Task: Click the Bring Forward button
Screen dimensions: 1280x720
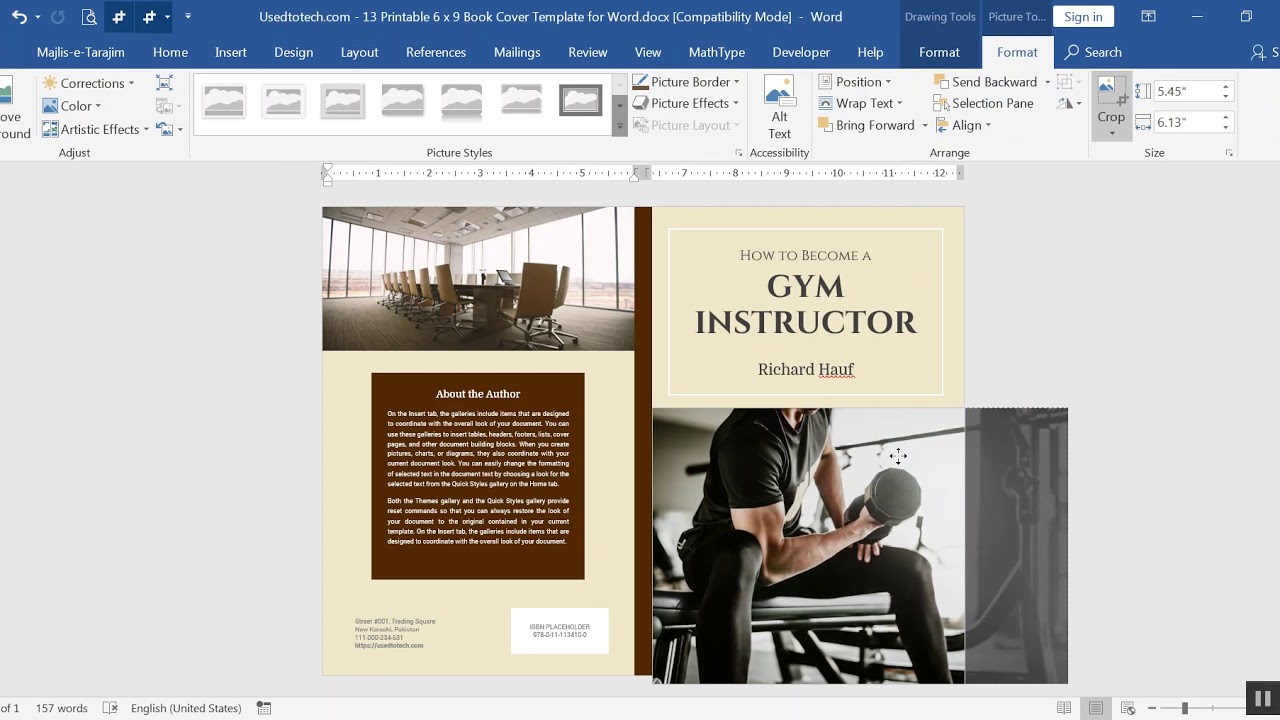Action: coord(866,125)
